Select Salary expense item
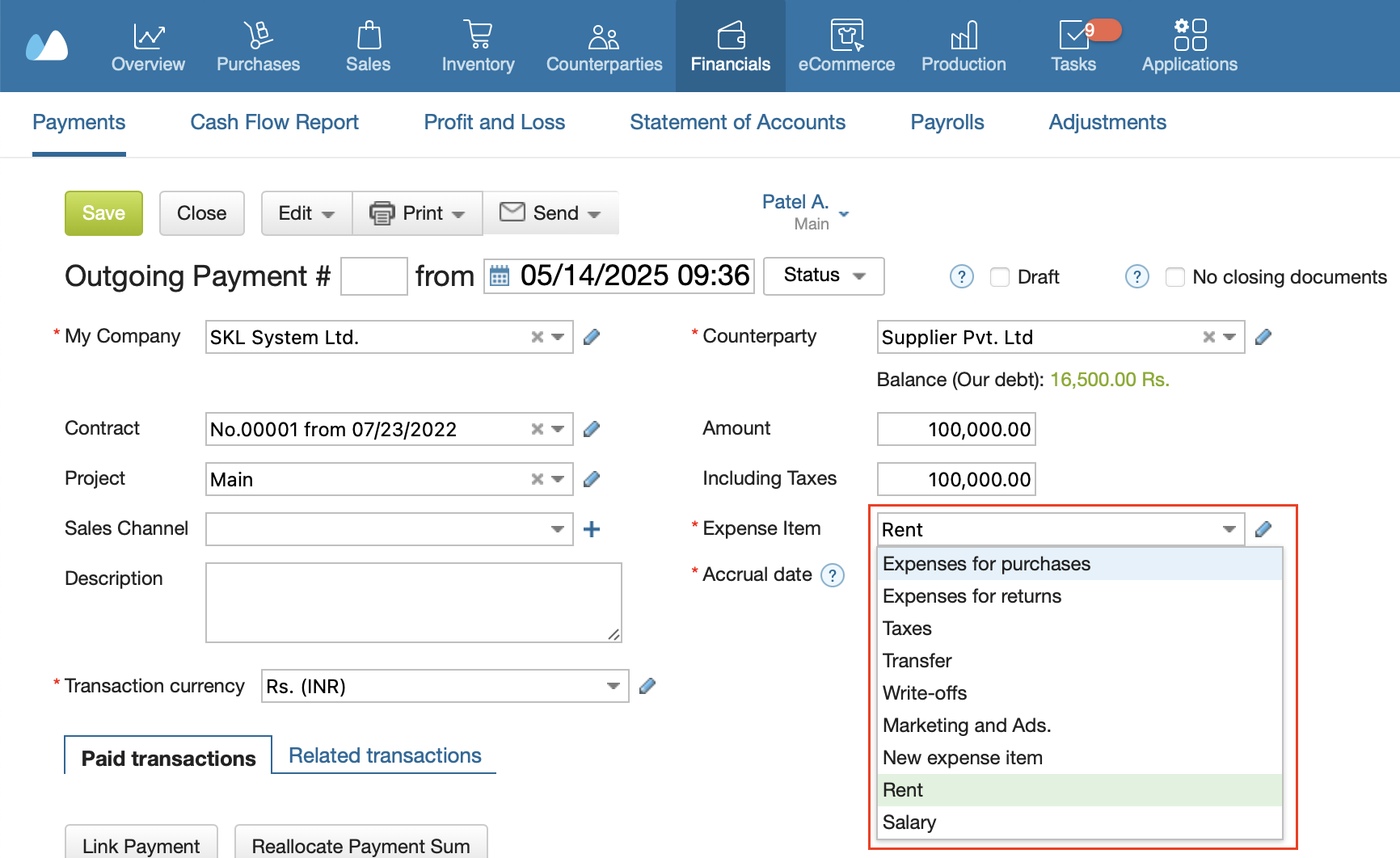 click(x=1079, y=822)
